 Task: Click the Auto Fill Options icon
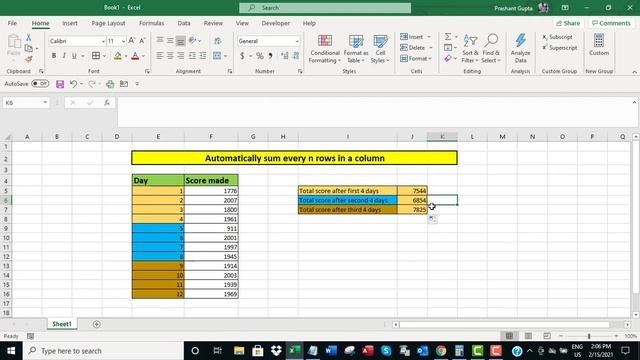[x=433, y=220]
